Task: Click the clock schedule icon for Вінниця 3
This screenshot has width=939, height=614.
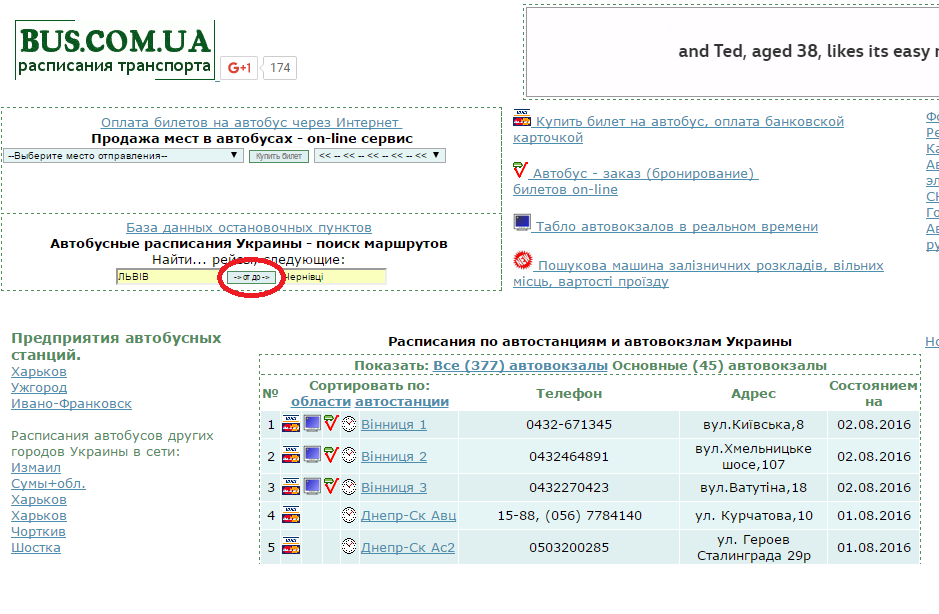Action: [349, 487]
